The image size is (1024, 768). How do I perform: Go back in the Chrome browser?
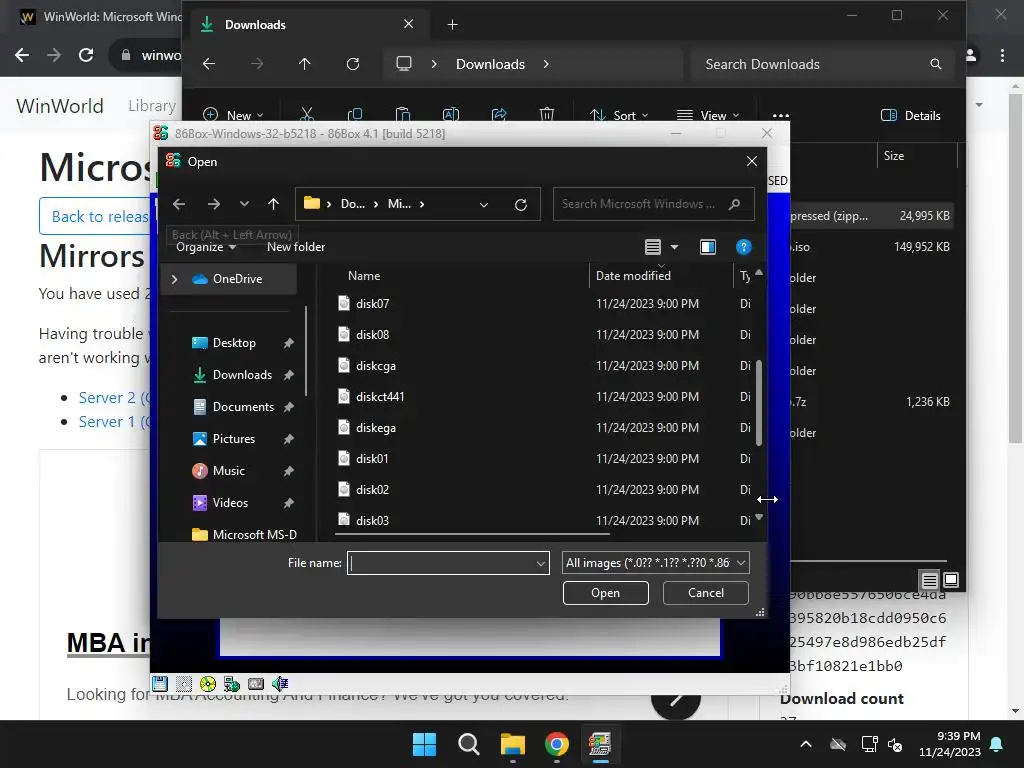22,55
